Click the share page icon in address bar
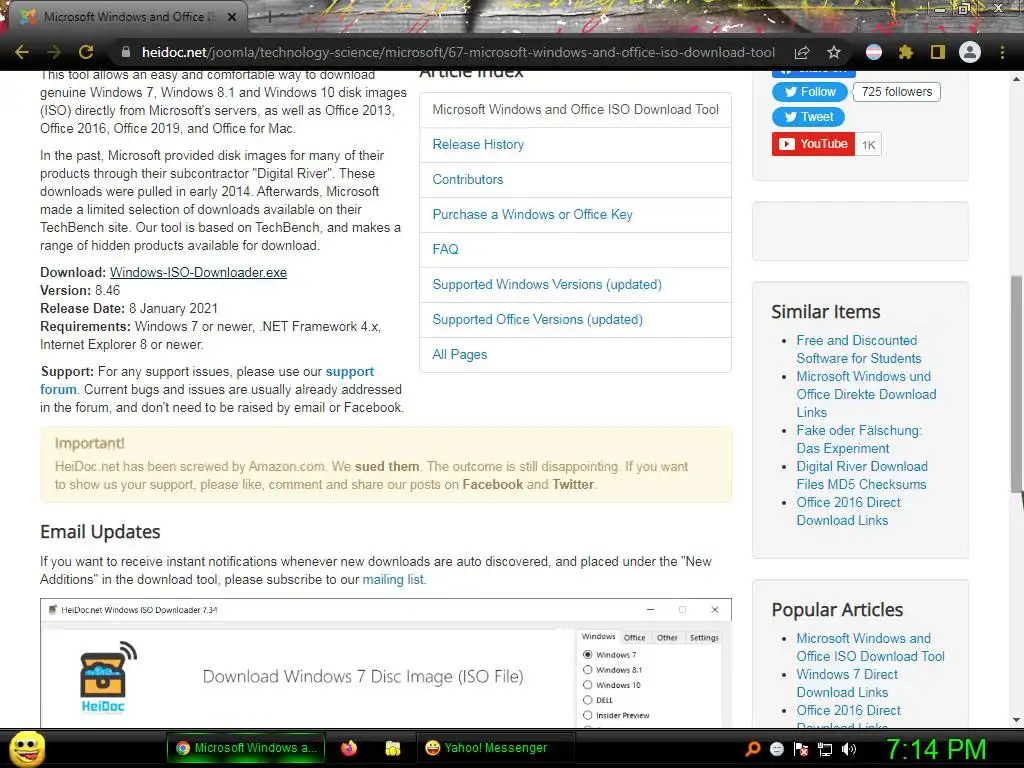 pos(802,52)
